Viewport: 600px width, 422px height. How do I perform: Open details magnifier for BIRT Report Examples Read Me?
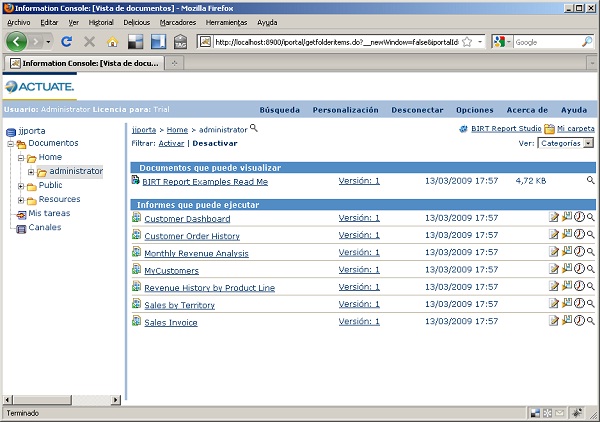point(591,180)
